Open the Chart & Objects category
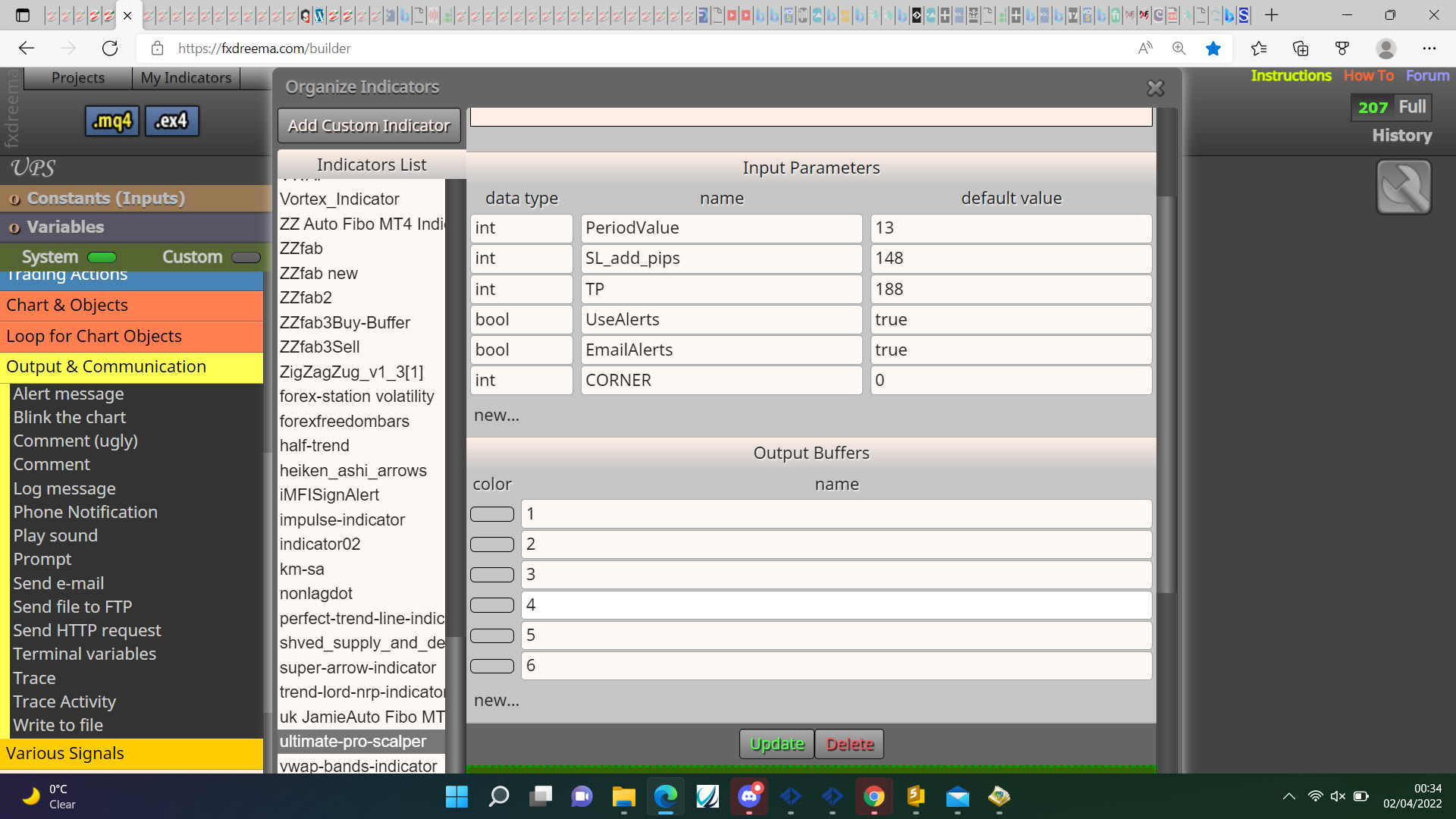Screen dimensions: 1456x819 tap(131, 306)
